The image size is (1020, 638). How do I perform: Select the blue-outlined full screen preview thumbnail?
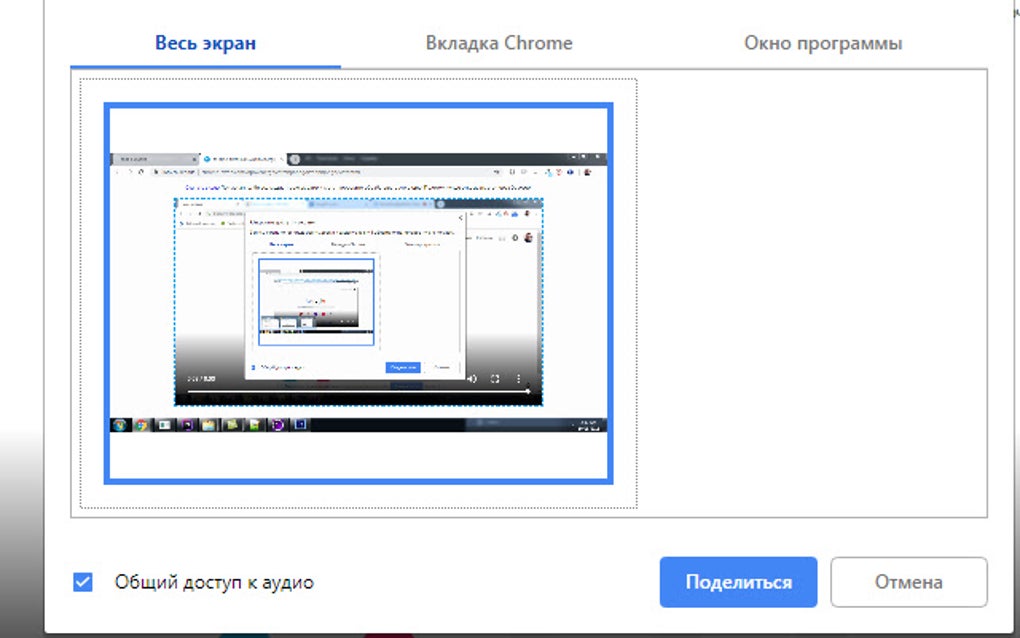pos(358,293)
